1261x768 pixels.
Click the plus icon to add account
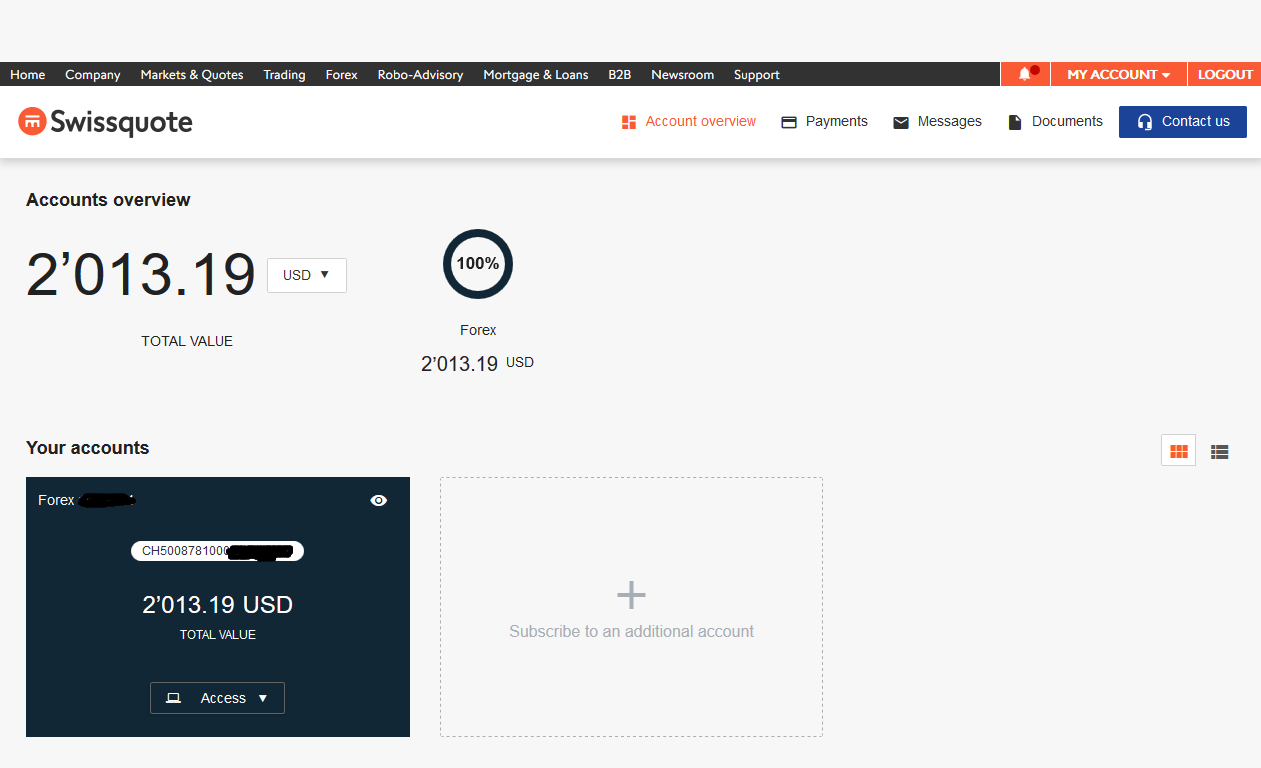pyautogui.click(x=631, y=595)
